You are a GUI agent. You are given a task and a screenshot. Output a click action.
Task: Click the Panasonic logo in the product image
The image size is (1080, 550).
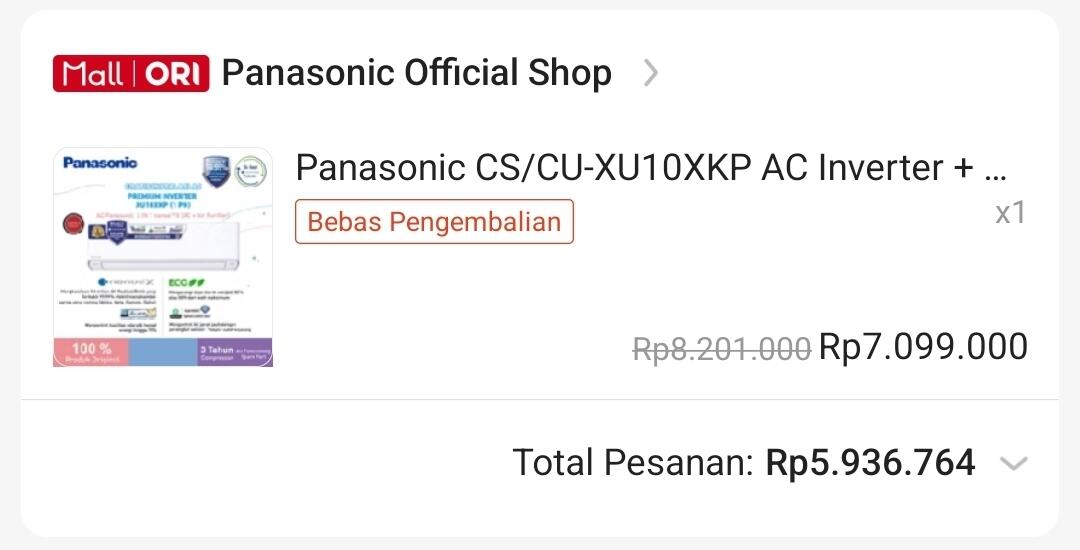click(x=101, y=163)
